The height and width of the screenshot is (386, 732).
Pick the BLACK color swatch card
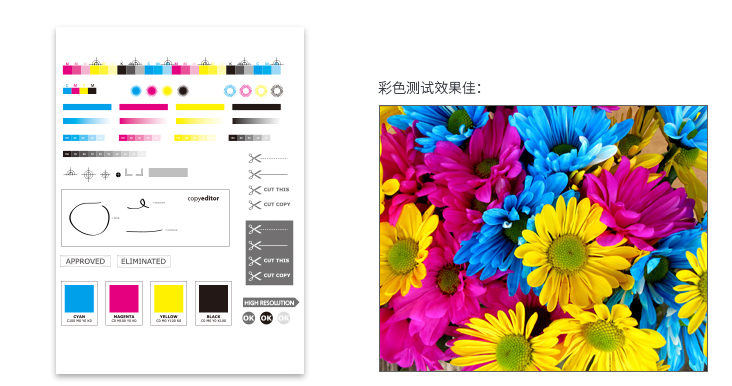pos(213,303)
